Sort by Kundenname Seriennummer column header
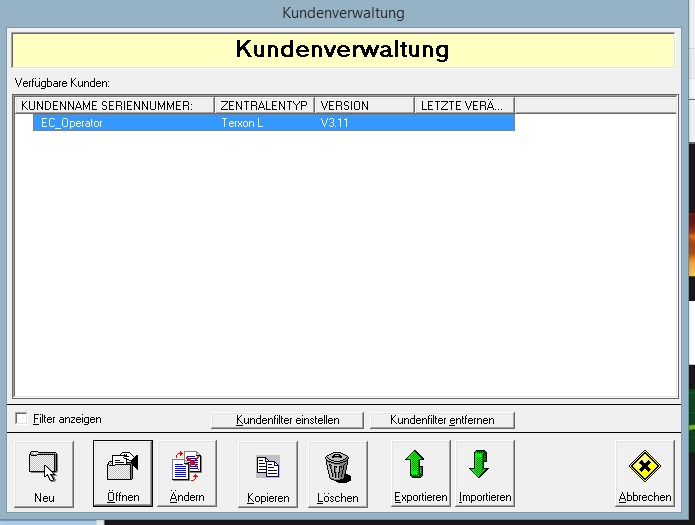 (x=115, y=105)
